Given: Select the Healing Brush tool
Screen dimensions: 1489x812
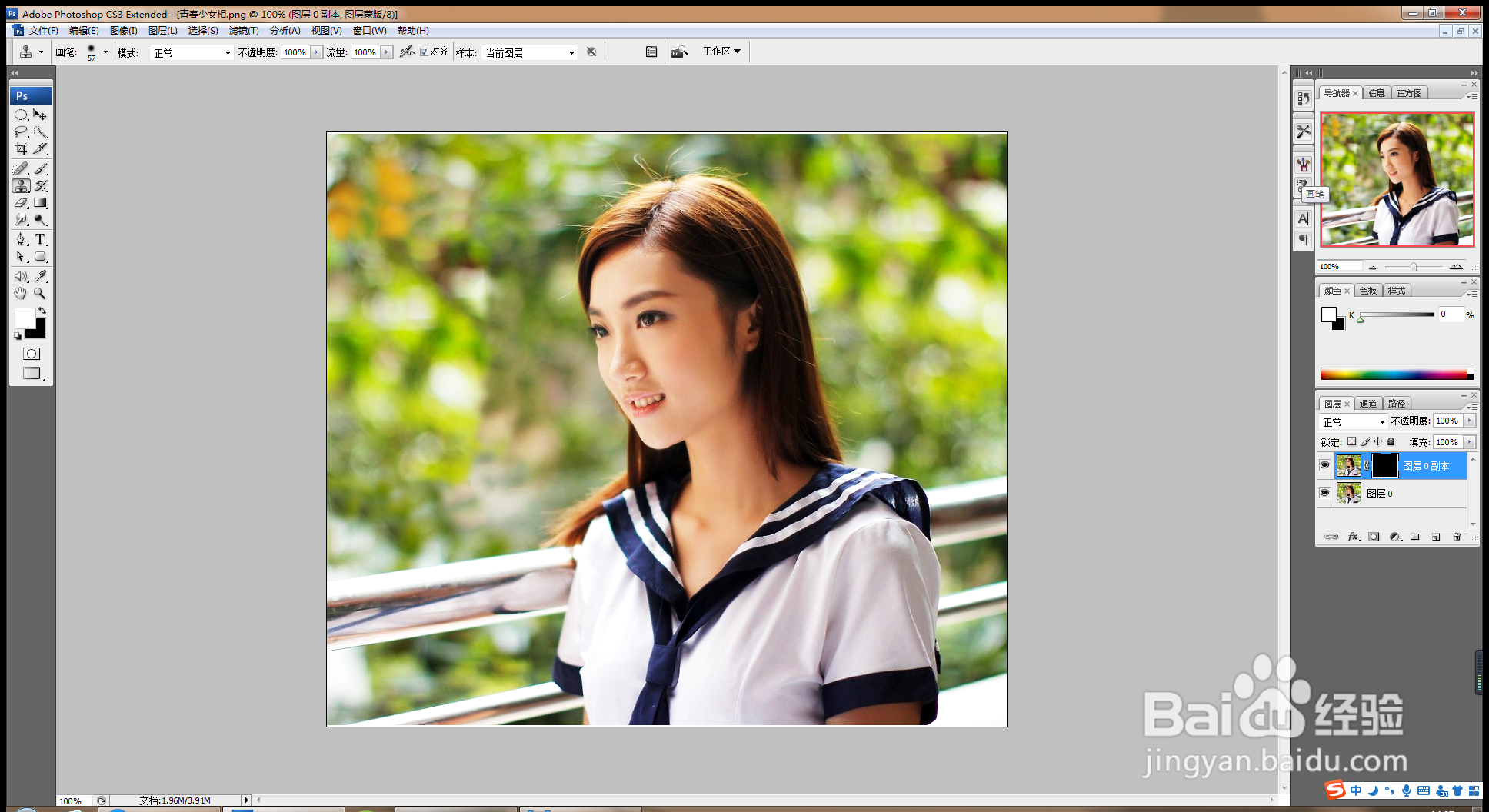Looking at the screenshot, I should coord(21,168).
